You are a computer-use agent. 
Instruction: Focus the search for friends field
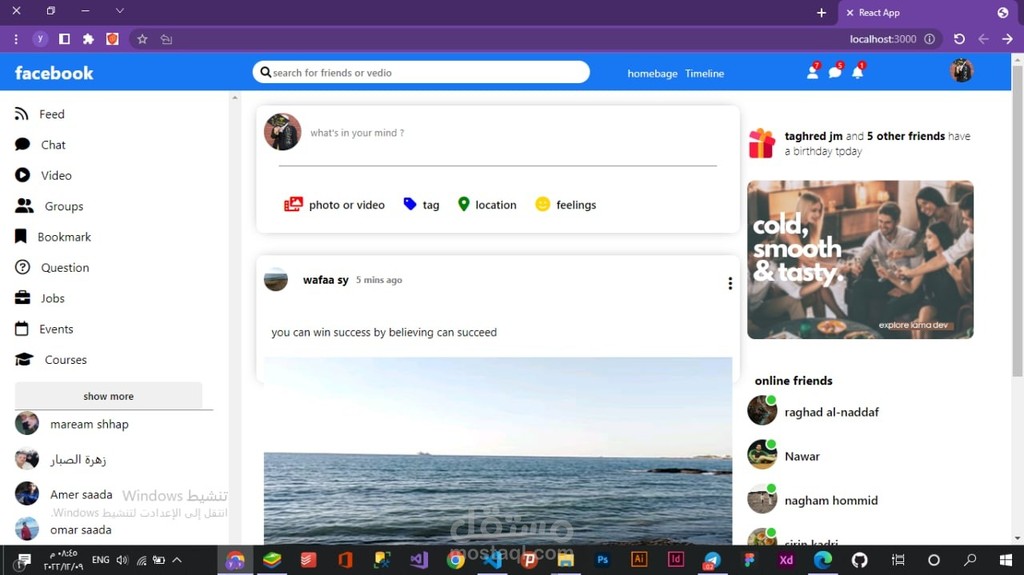(x=421, y=72)
